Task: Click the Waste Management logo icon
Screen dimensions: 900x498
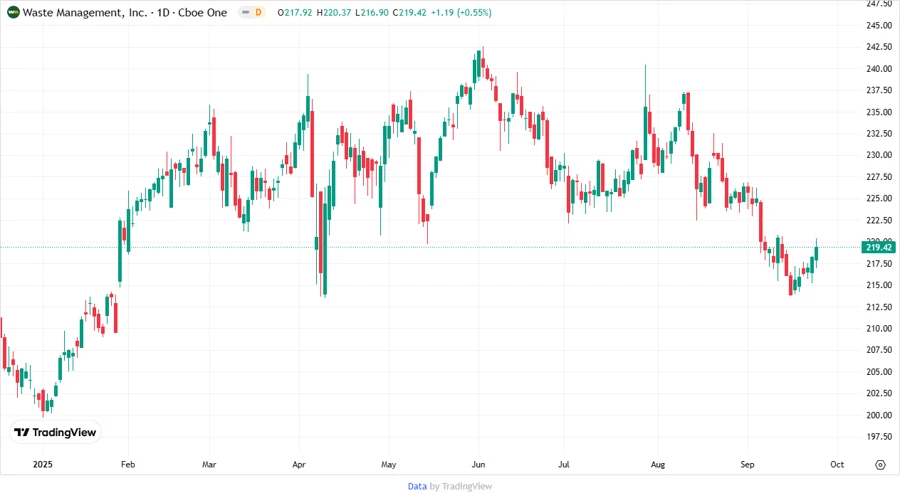Action: coord(13,12)
